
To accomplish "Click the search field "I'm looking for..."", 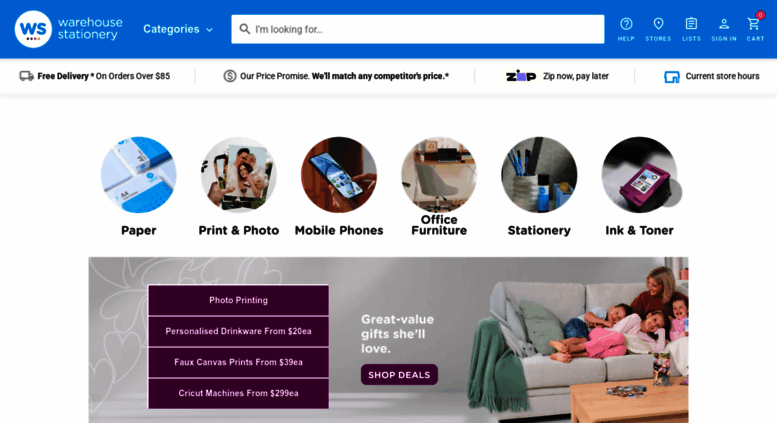I will click(418, 29).
